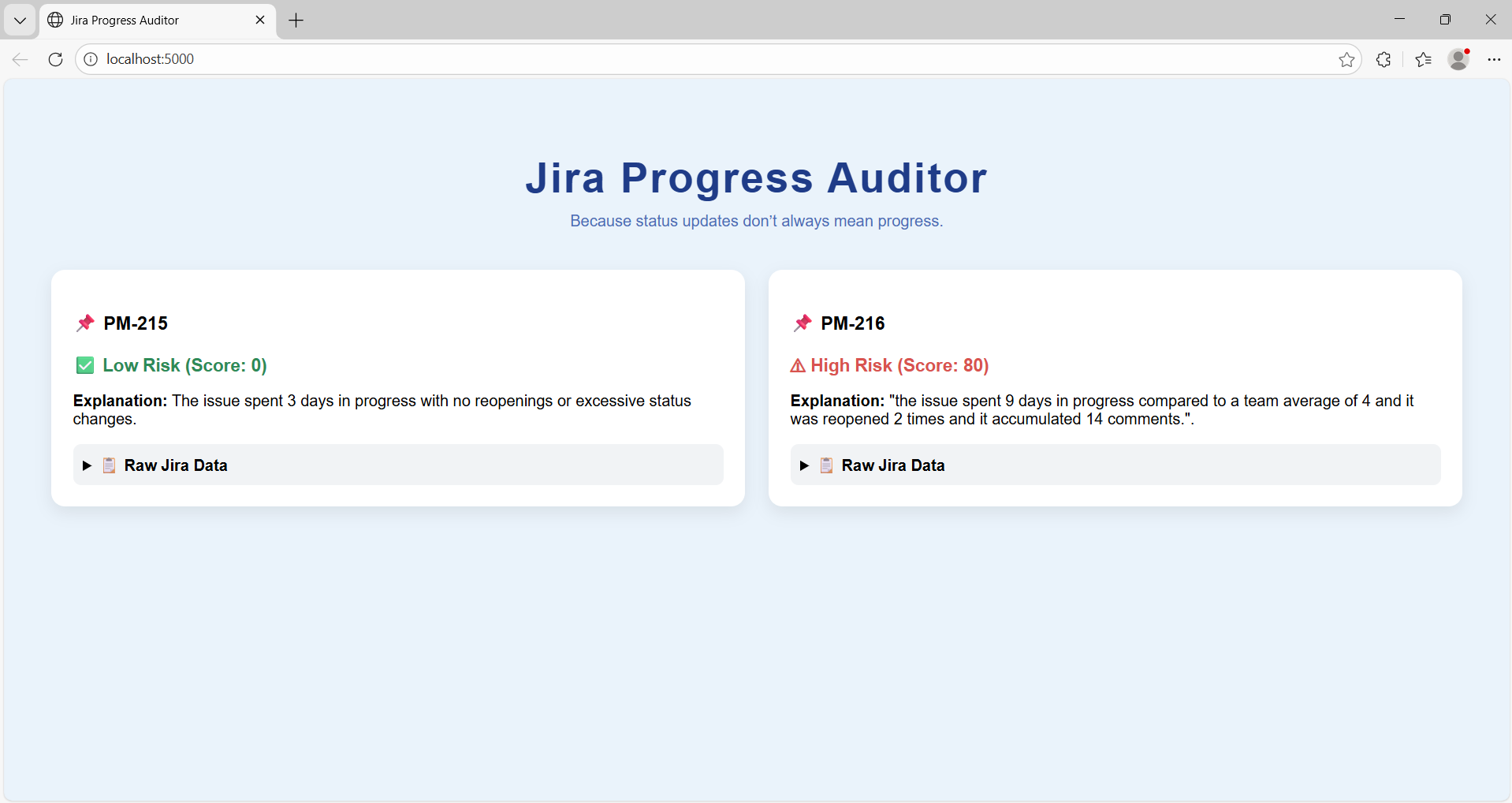Click the subtitle about status updates

tap(756, 221)
